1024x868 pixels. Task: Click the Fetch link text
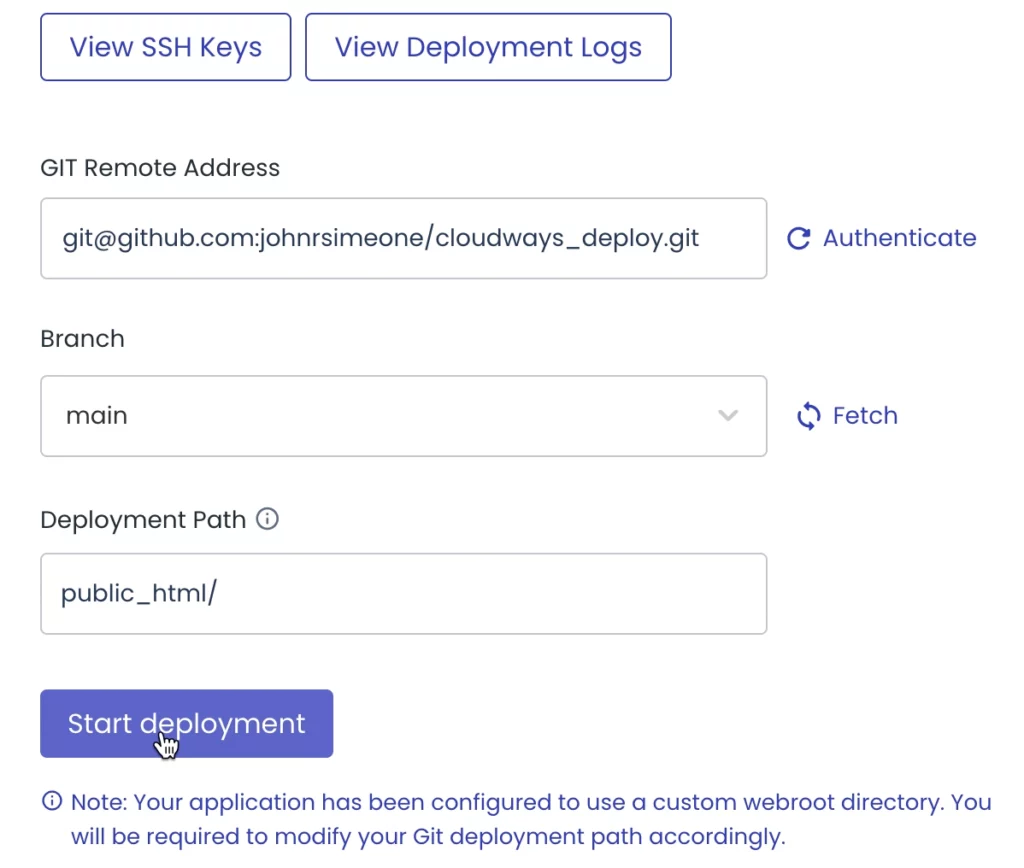865,416
